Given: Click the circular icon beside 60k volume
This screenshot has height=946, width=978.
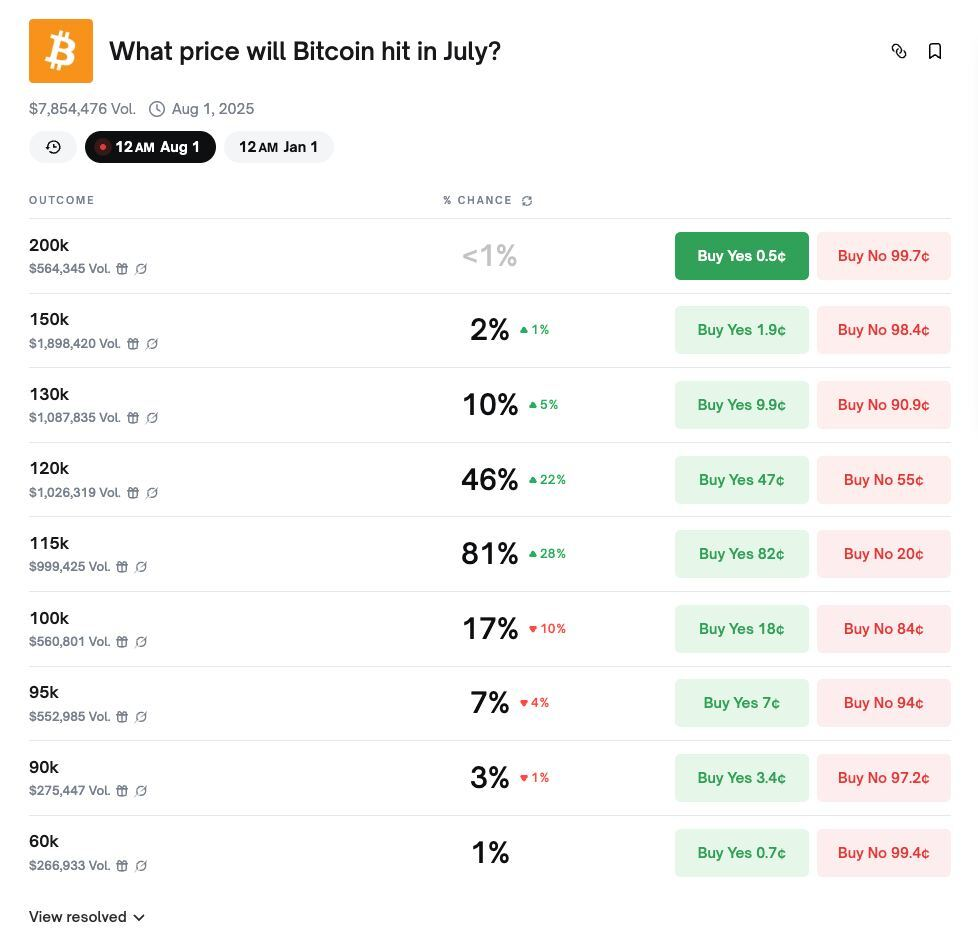Looking at the screenshot, I should click(141, 866).
